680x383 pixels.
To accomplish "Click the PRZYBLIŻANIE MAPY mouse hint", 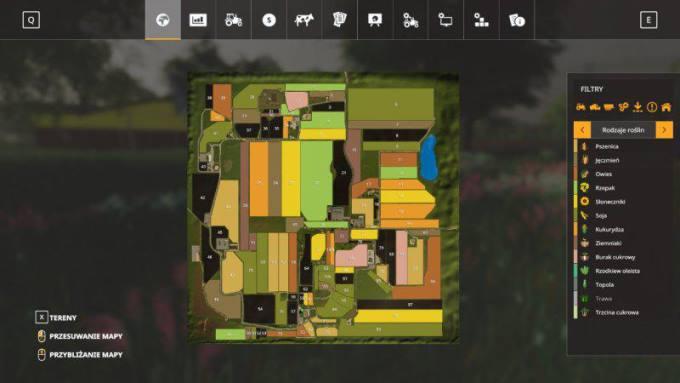I will 80,355.
